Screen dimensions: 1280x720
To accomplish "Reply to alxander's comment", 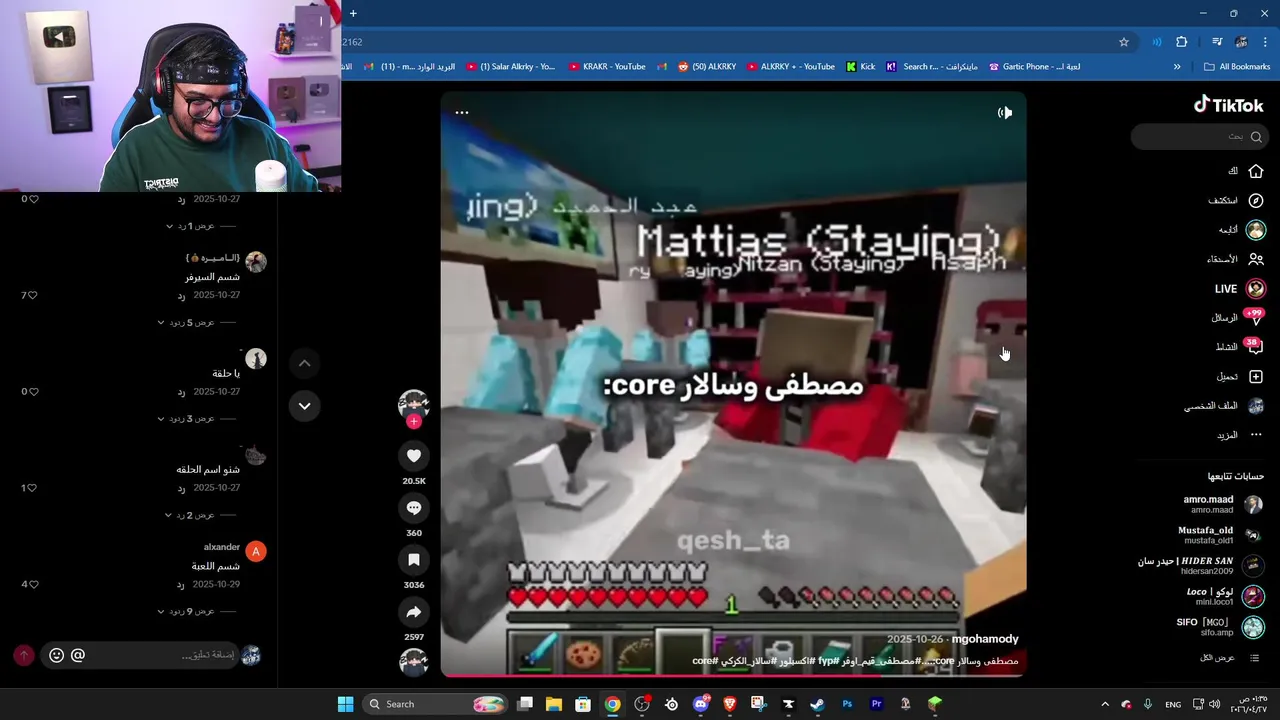I will coord(181,584).
